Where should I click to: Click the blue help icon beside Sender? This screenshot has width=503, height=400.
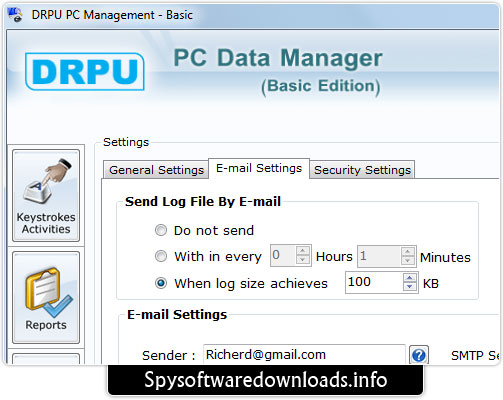point(419,355)
